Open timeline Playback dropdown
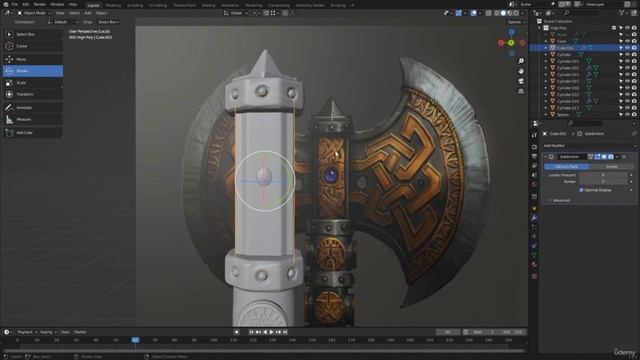This screenshot has height=360, width=640. 27,332
